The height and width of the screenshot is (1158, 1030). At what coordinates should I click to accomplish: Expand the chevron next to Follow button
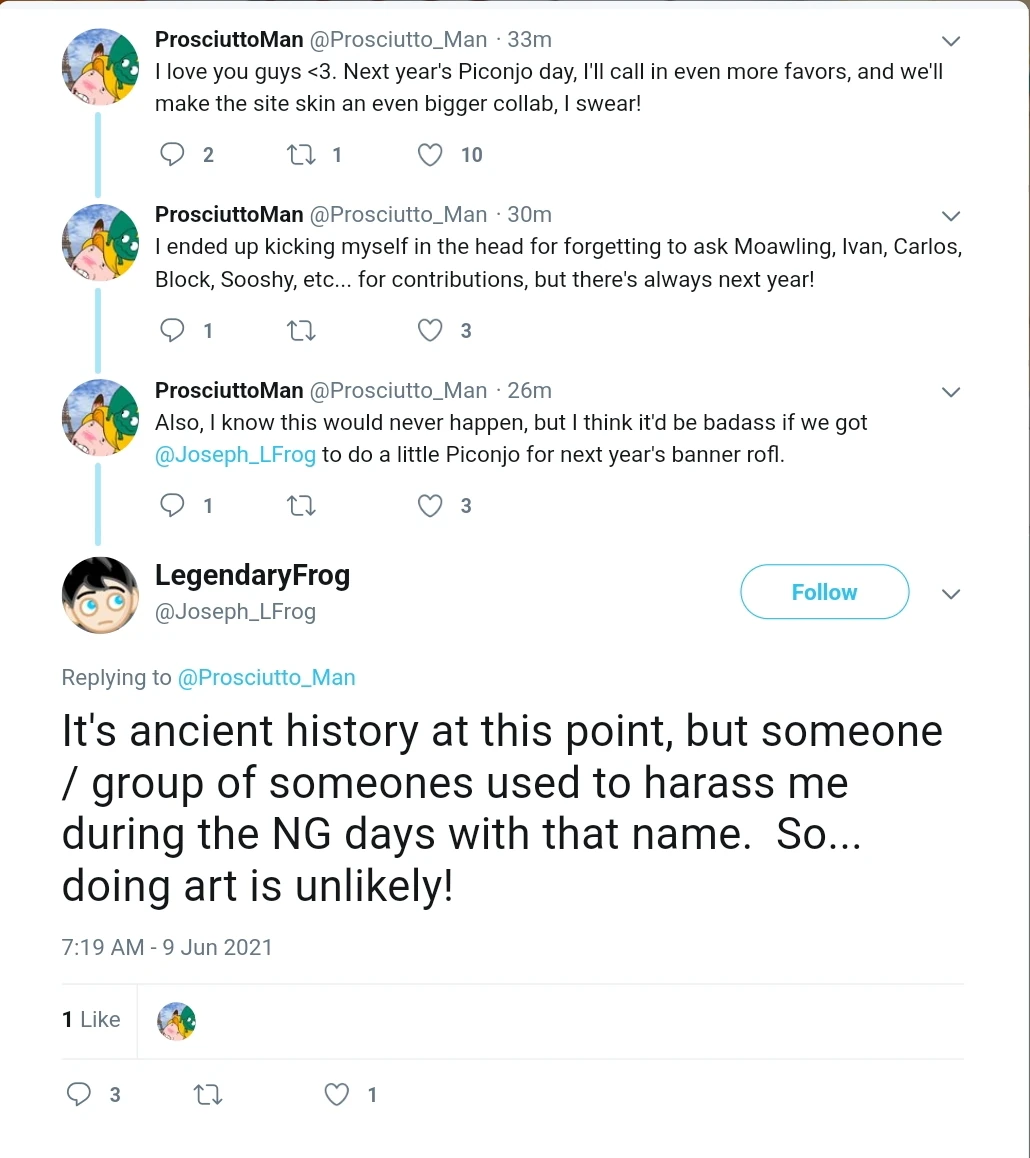pos(951,594)
